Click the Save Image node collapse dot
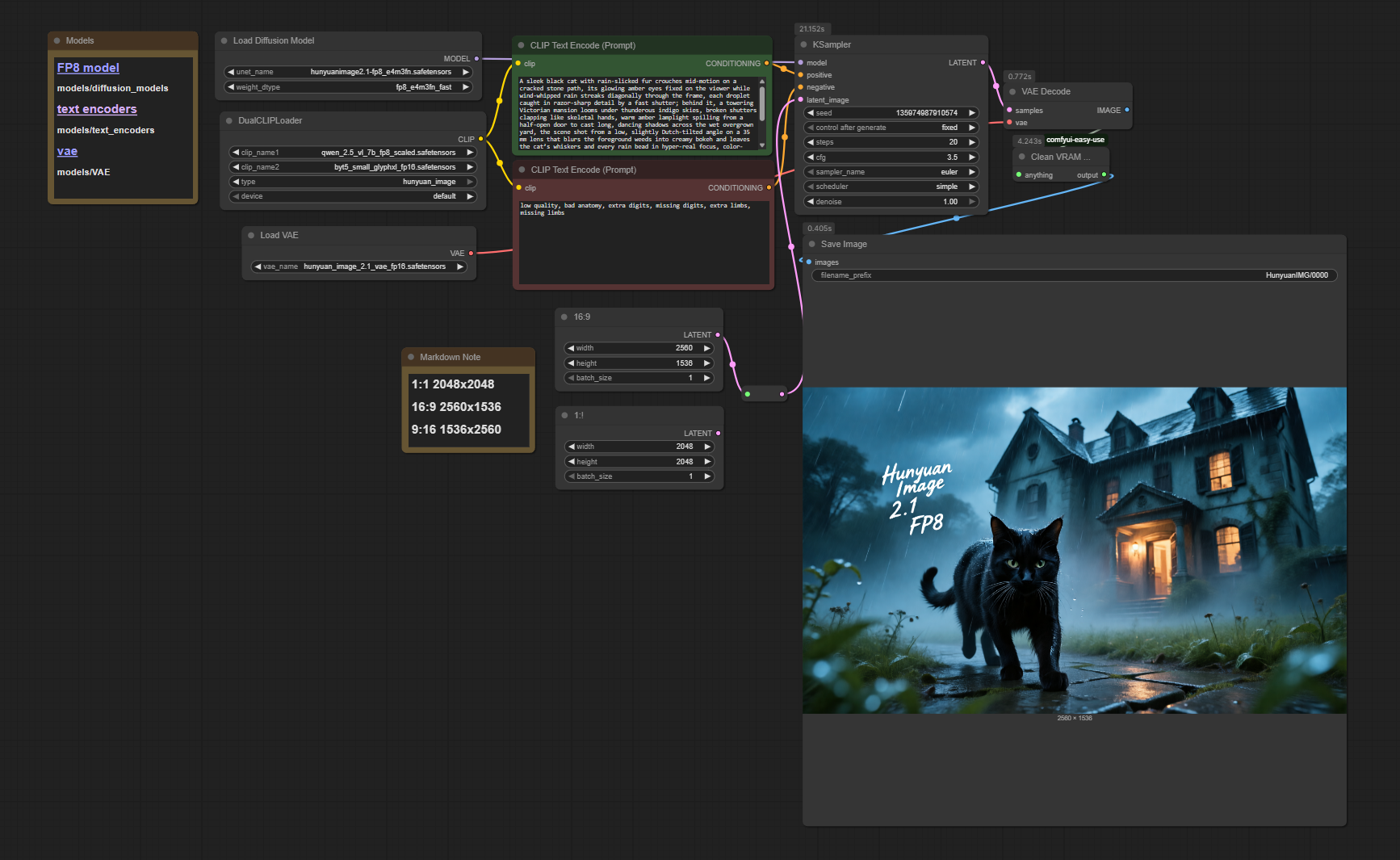 click(x=812, y=245)
